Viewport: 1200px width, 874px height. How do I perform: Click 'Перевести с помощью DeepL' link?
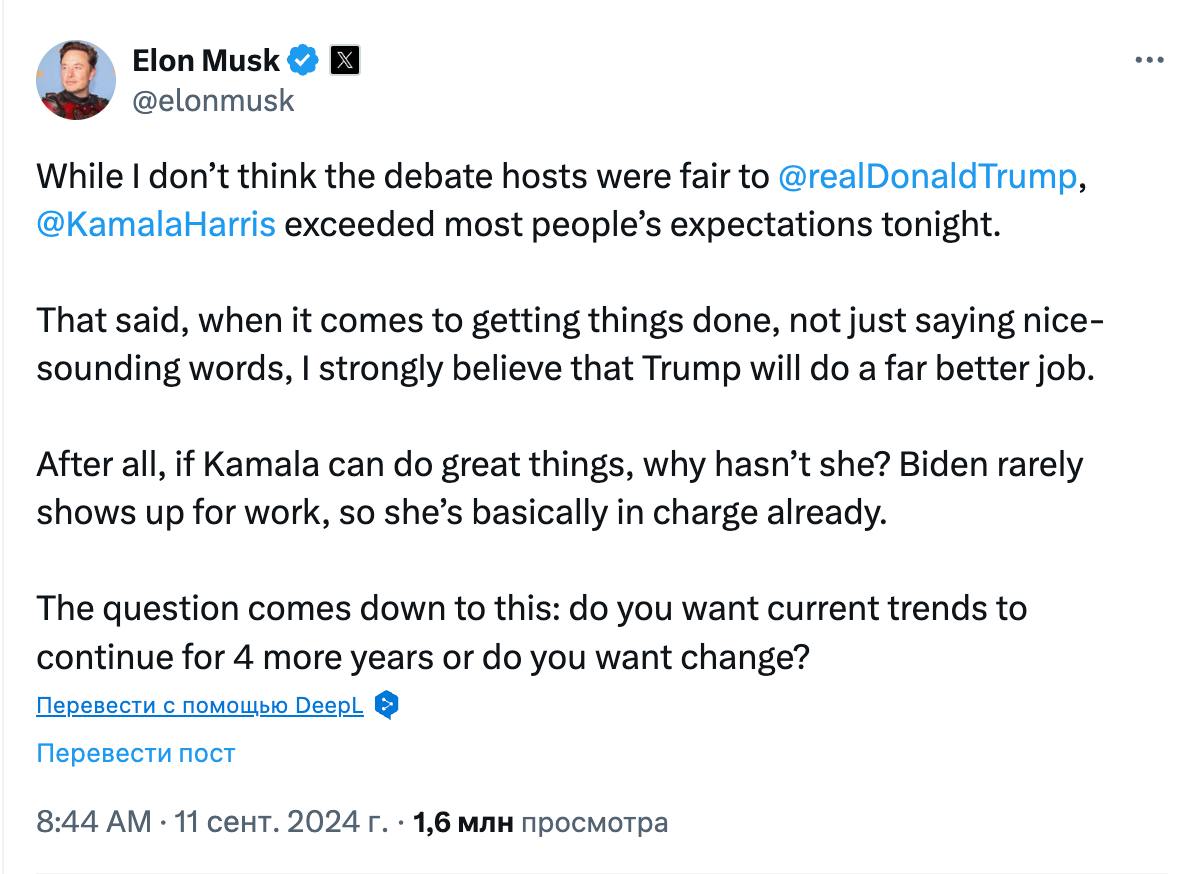point(199,706)
